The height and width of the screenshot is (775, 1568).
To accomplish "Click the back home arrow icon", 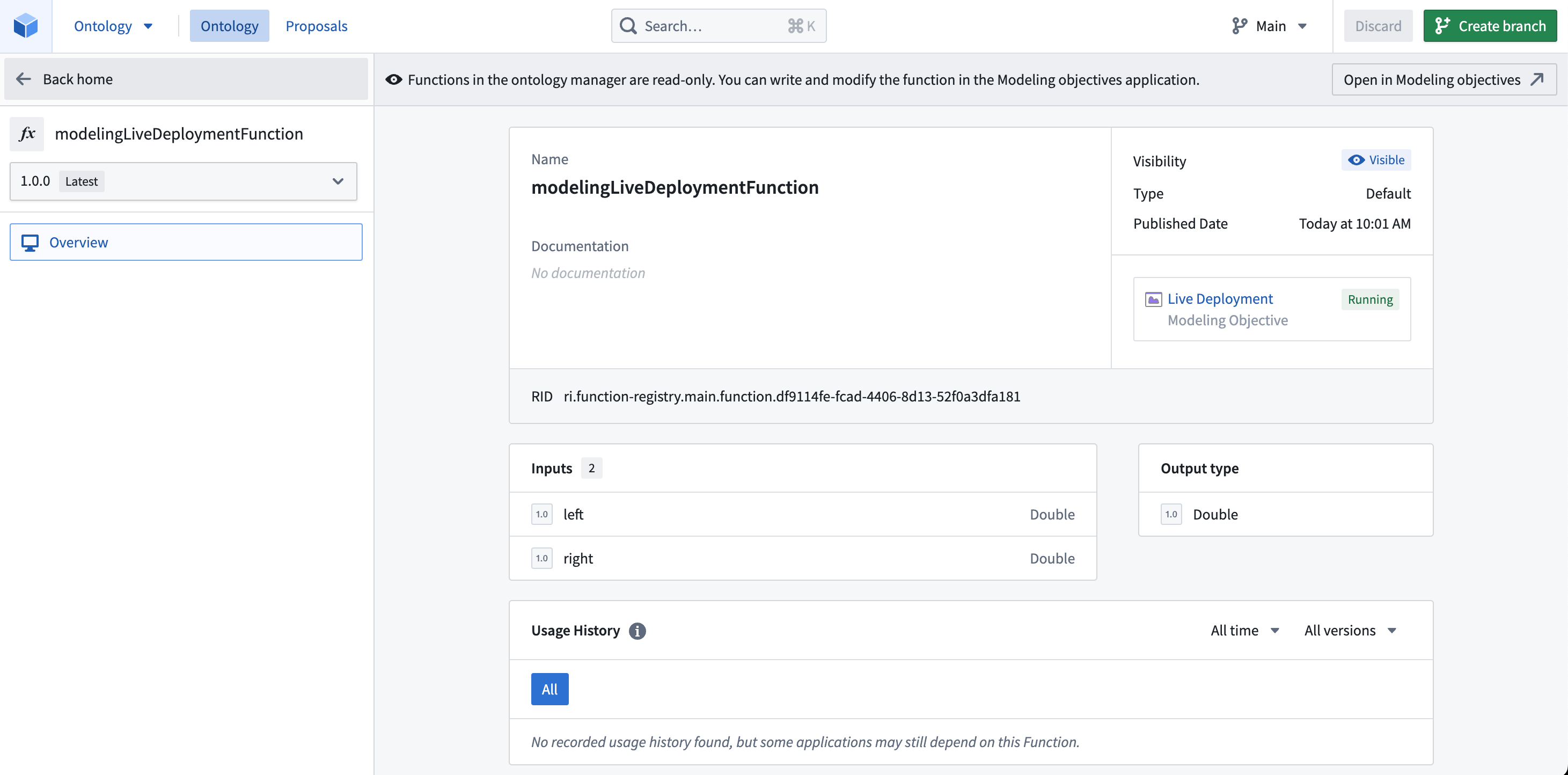I will pos(24,79).
